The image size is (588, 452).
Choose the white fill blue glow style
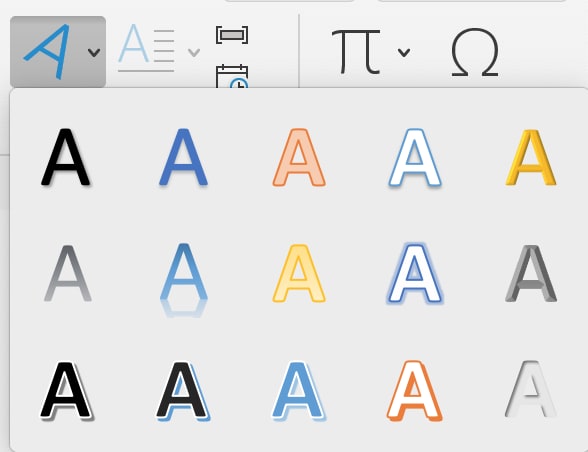(x=415, y=273)
